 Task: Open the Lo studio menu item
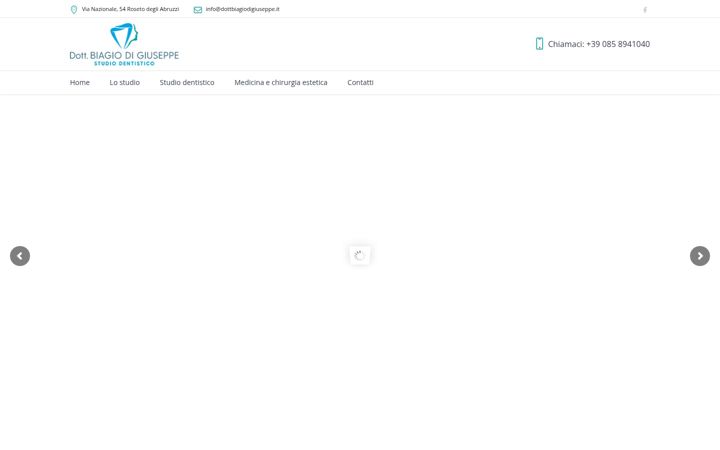(x=124, y=83)
